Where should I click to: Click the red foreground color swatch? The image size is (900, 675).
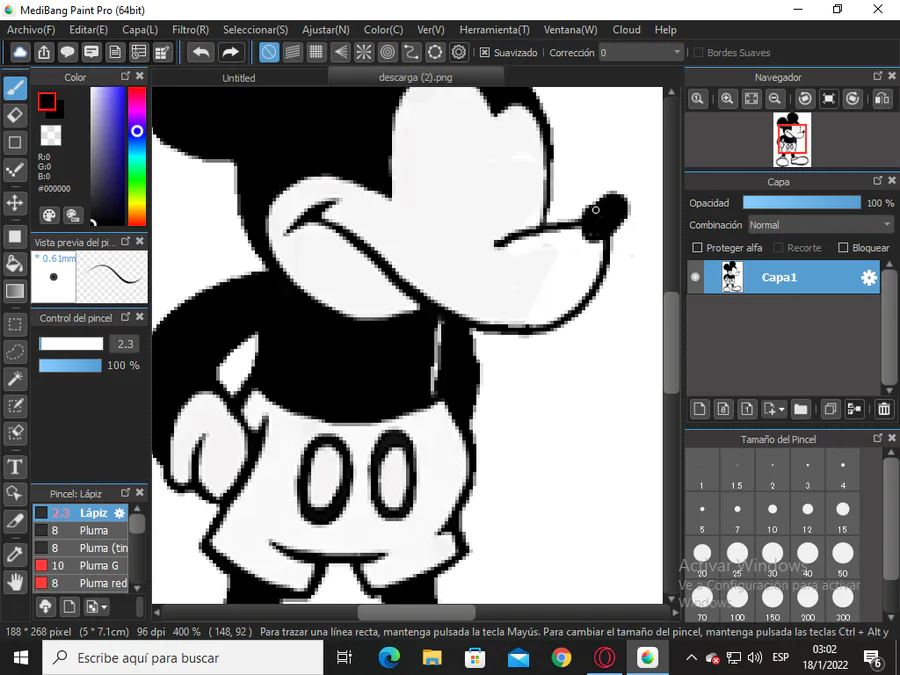tap(47, 102)
